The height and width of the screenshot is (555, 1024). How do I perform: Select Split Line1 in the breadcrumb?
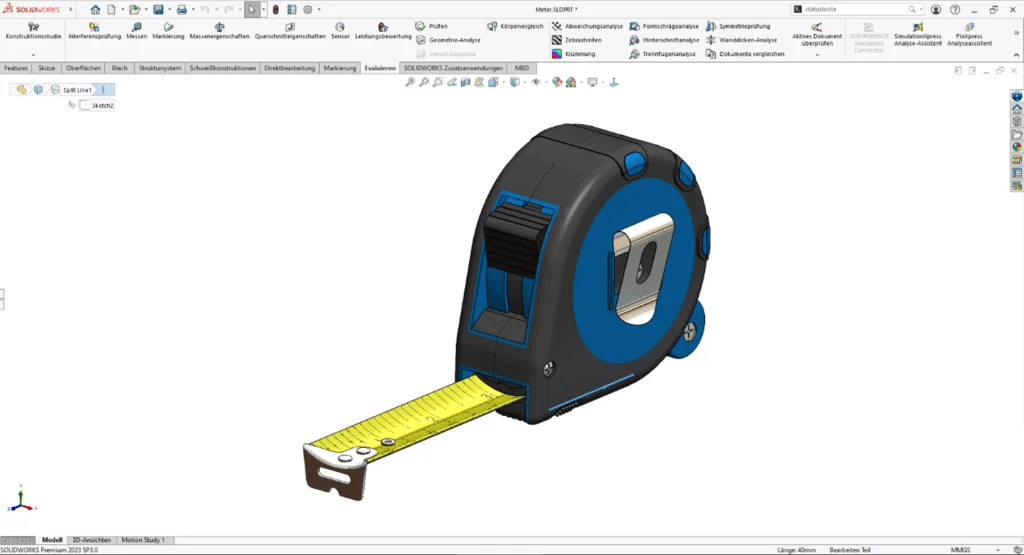[x=77, y=90]
